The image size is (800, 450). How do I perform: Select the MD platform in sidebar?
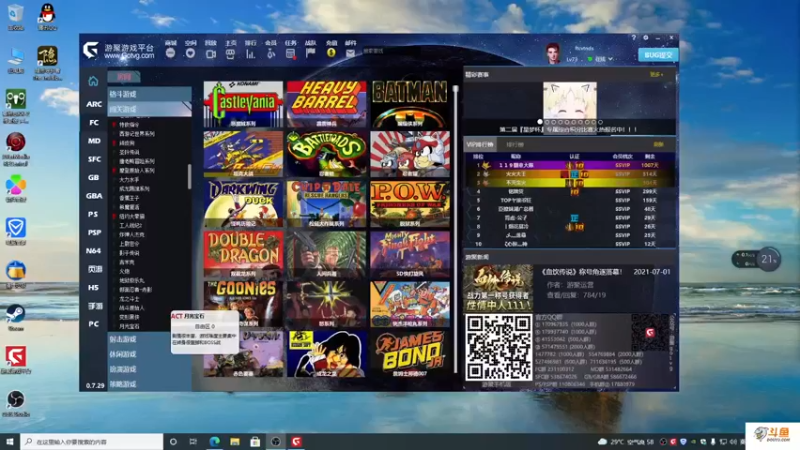coord(94,141)
